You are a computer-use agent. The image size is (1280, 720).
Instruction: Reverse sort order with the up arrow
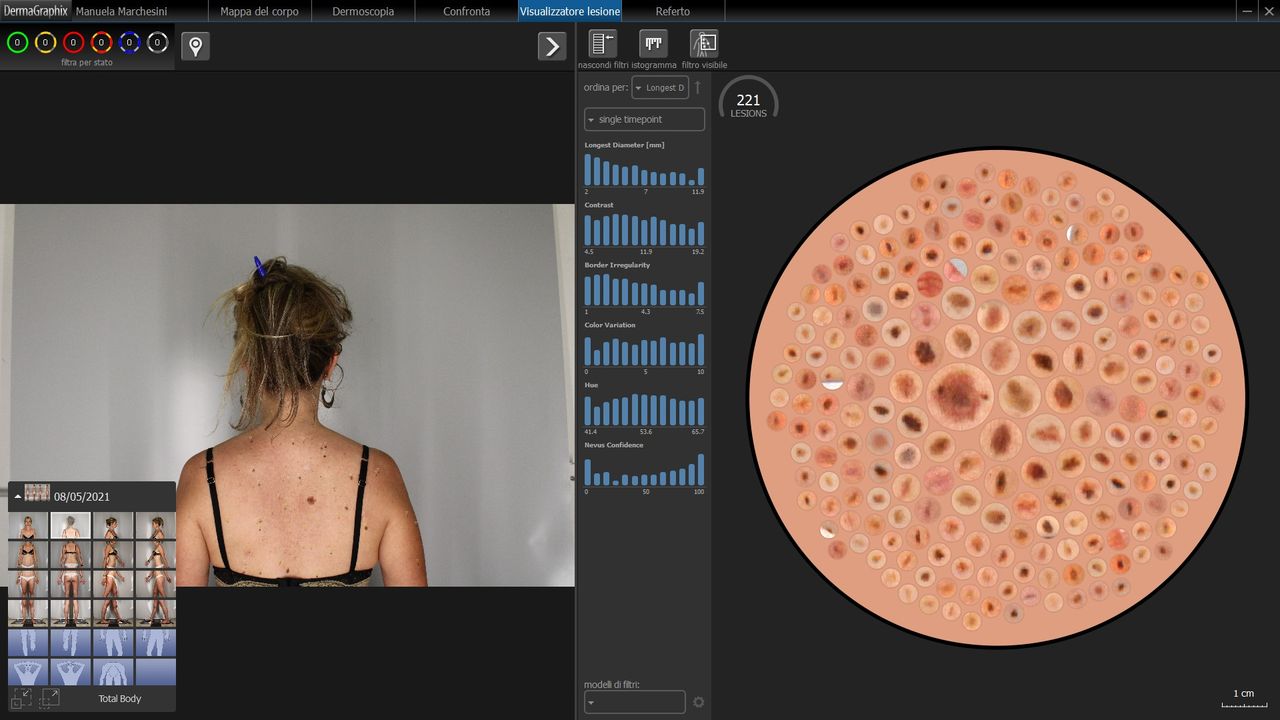coord(698,88)
